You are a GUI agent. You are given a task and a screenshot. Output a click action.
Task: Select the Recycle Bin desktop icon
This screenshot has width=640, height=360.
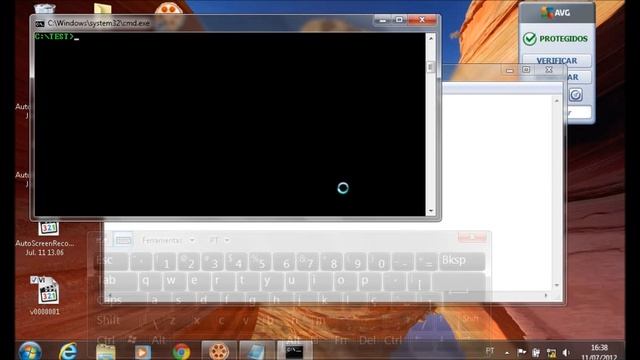(44, 8)
